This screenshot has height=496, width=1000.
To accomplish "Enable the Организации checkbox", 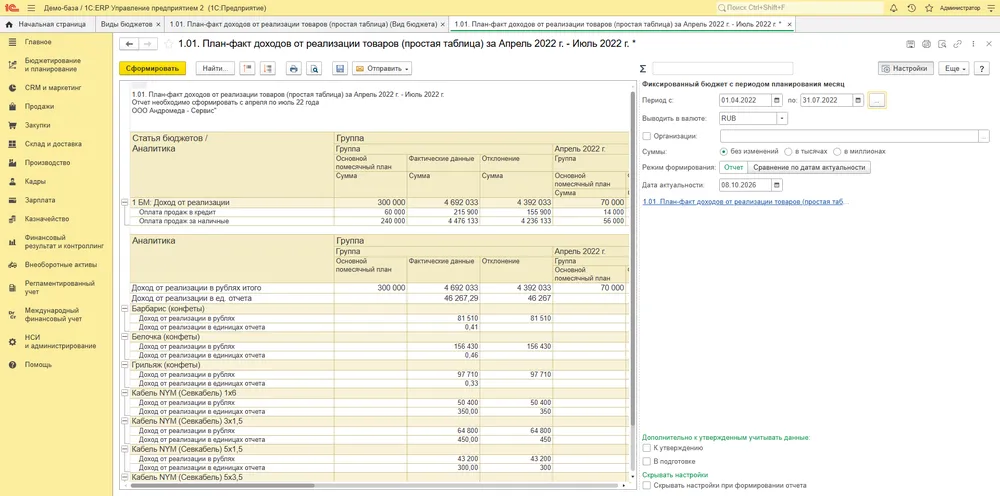I will click(x=647, y=136).
